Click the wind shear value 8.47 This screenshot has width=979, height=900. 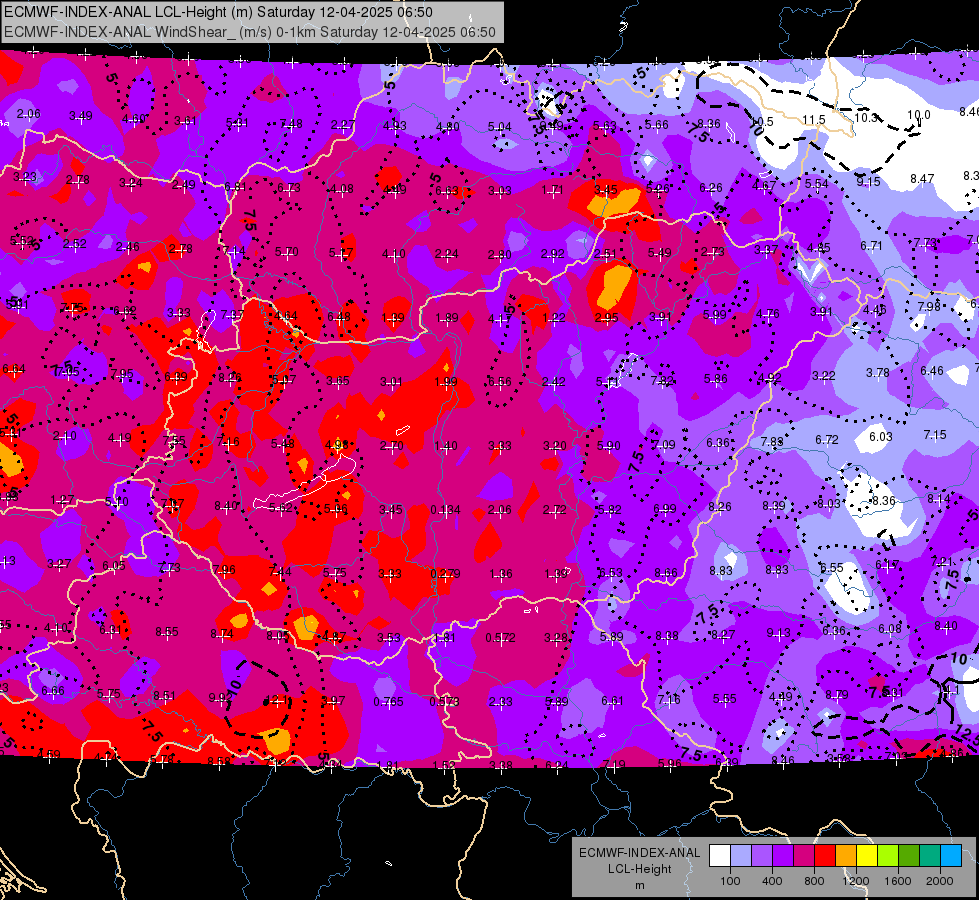tap(922, 179)
